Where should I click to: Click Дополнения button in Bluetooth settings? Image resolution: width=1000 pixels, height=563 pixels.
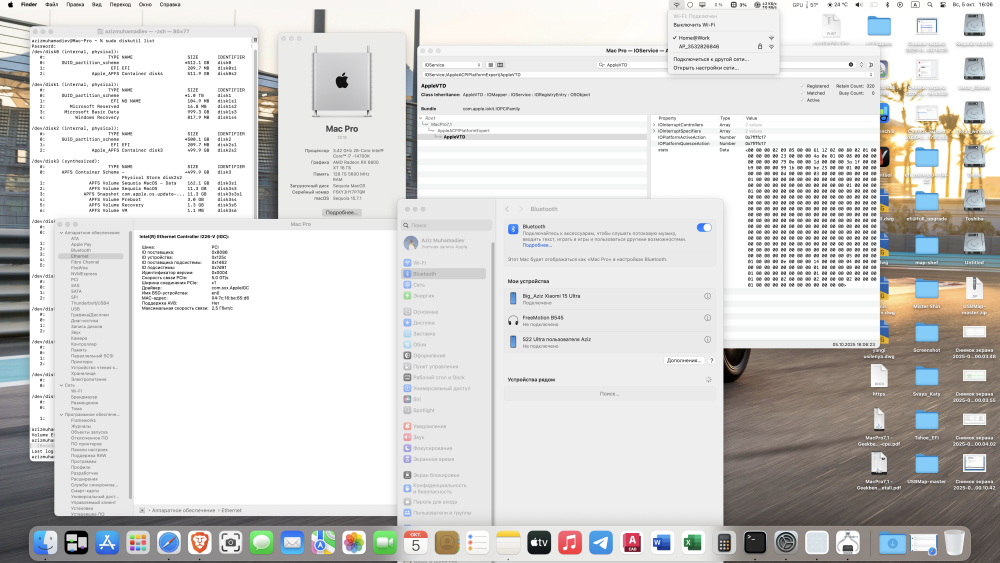tap(684, 361)
